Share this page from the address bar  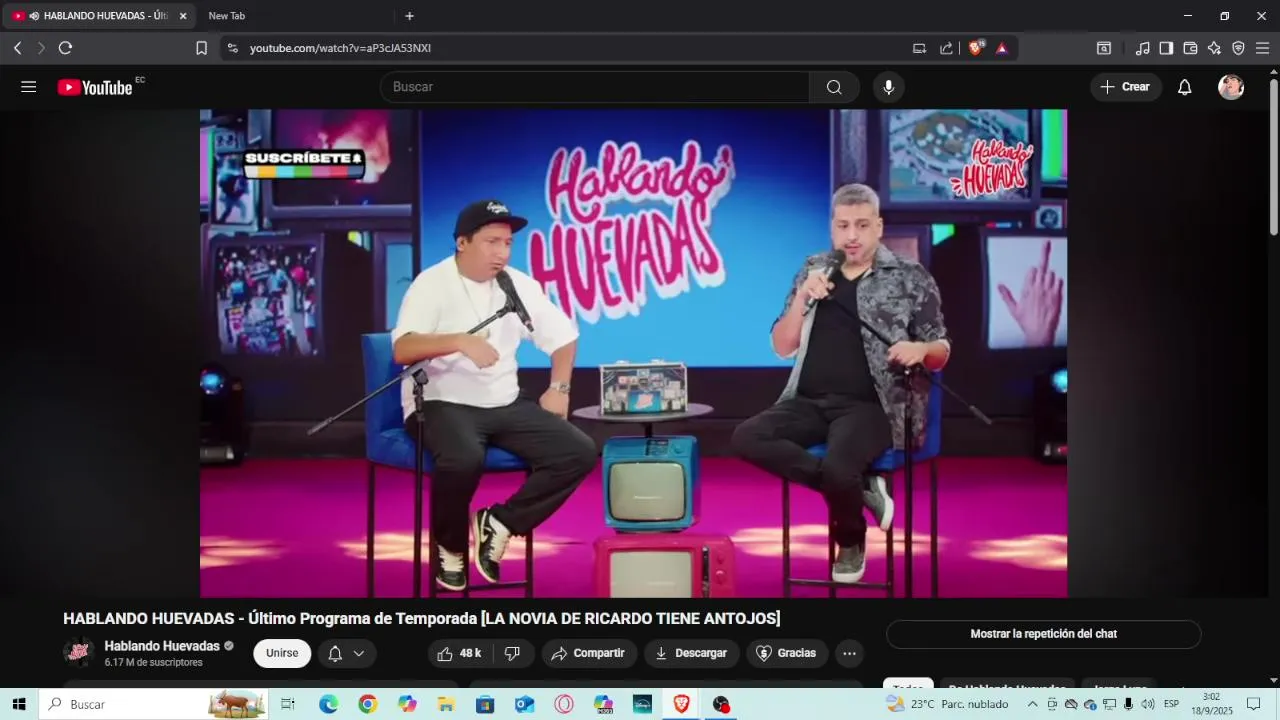click(x=946, y=48)
